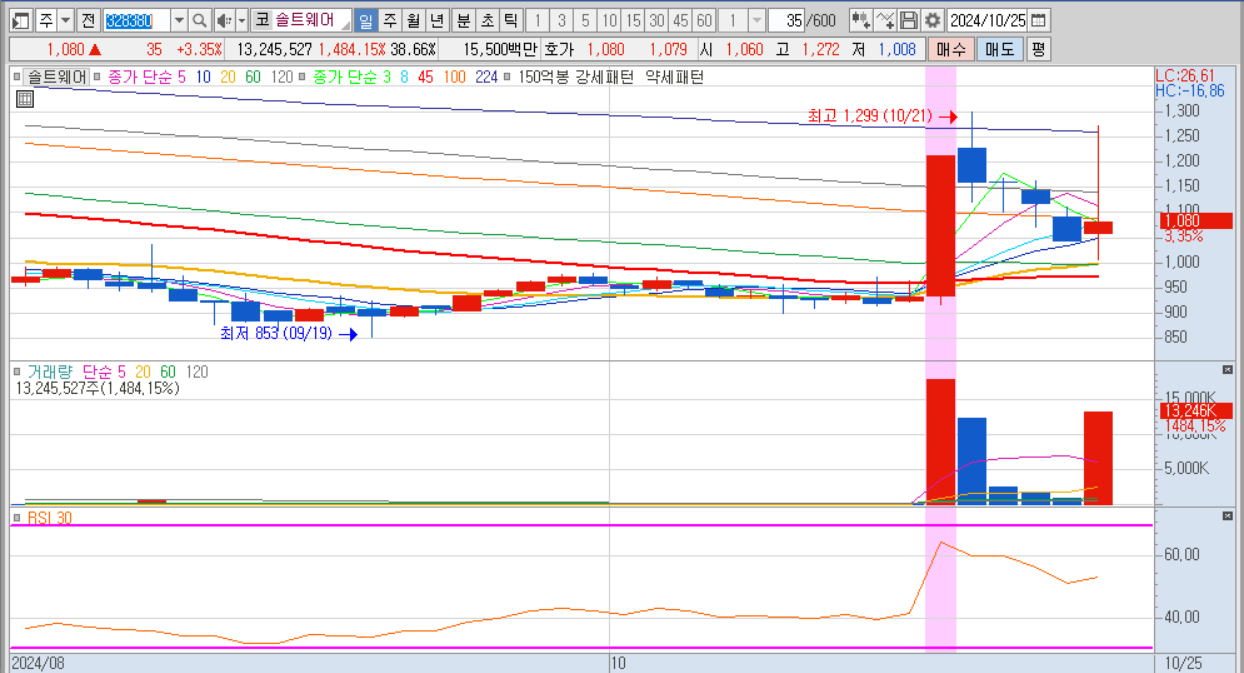Click the 매도 sell button
Viewport: 1244px width, 673px height.
pyautogui.click(x=999, y=49)
